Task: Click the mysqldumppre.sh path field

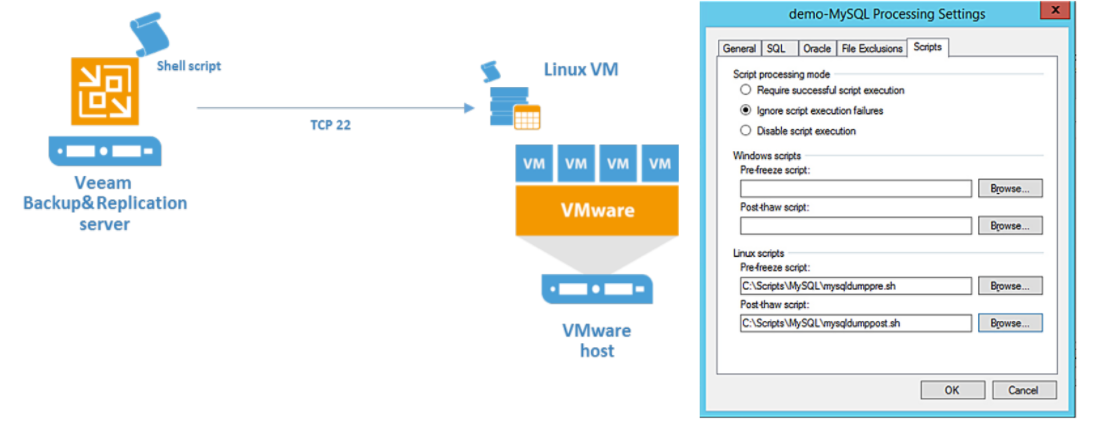Action: (x=856, y=286)
